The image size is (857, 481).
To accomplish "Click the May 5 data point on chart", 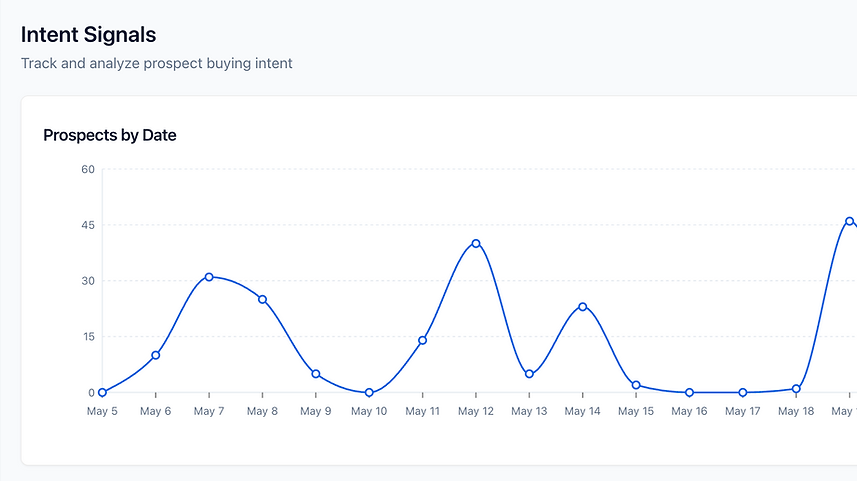I will pos(103,392).
